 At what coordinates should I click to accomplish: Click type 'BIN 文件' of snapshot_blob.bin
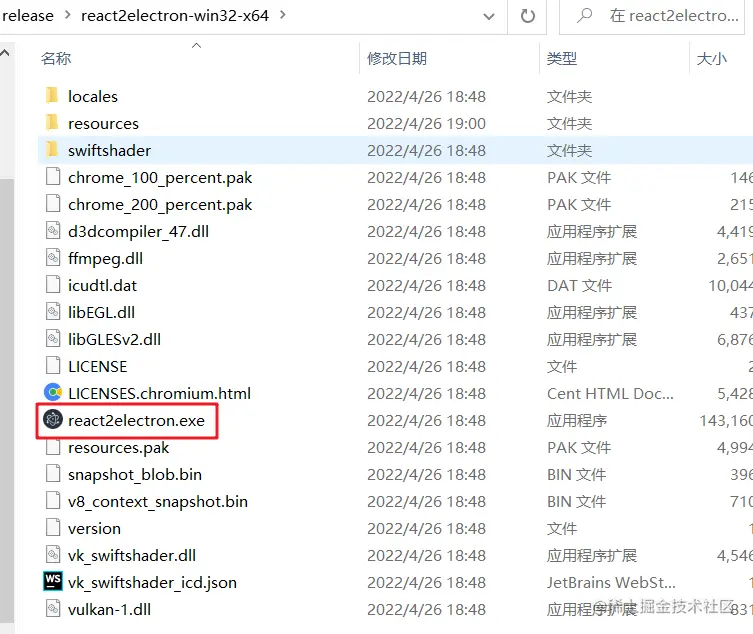576,475
